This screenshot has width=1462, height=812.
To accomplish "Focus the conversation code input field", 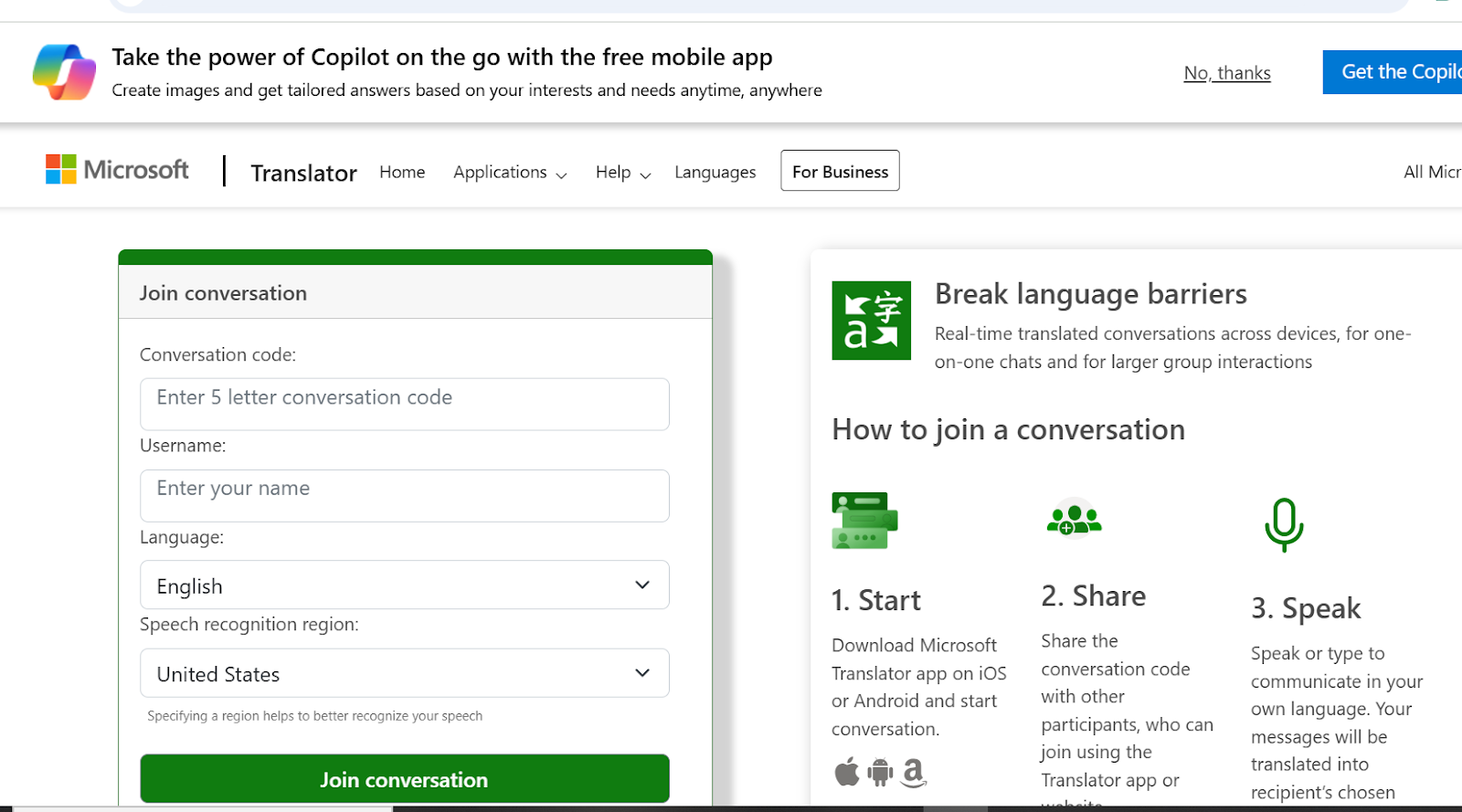I will 405,404.
